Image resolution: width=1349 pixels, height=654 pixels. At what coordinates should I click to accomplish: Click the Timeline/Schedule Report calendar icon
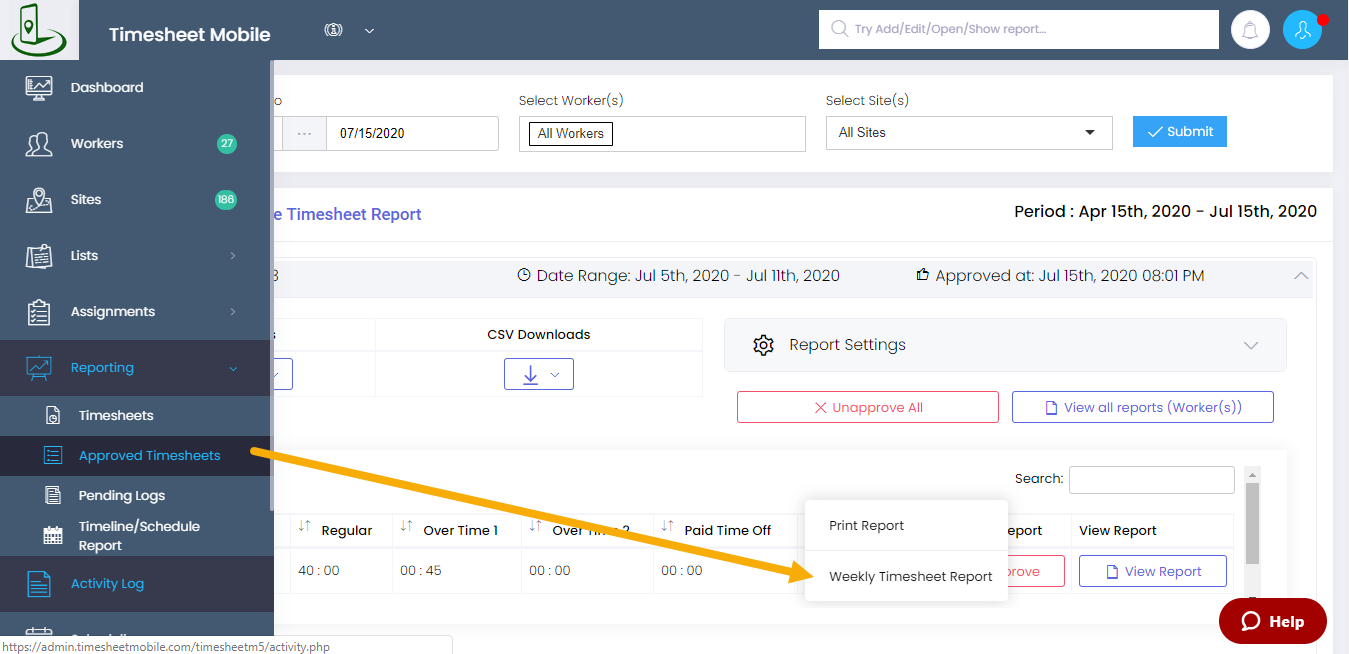(x=53, y=536)
